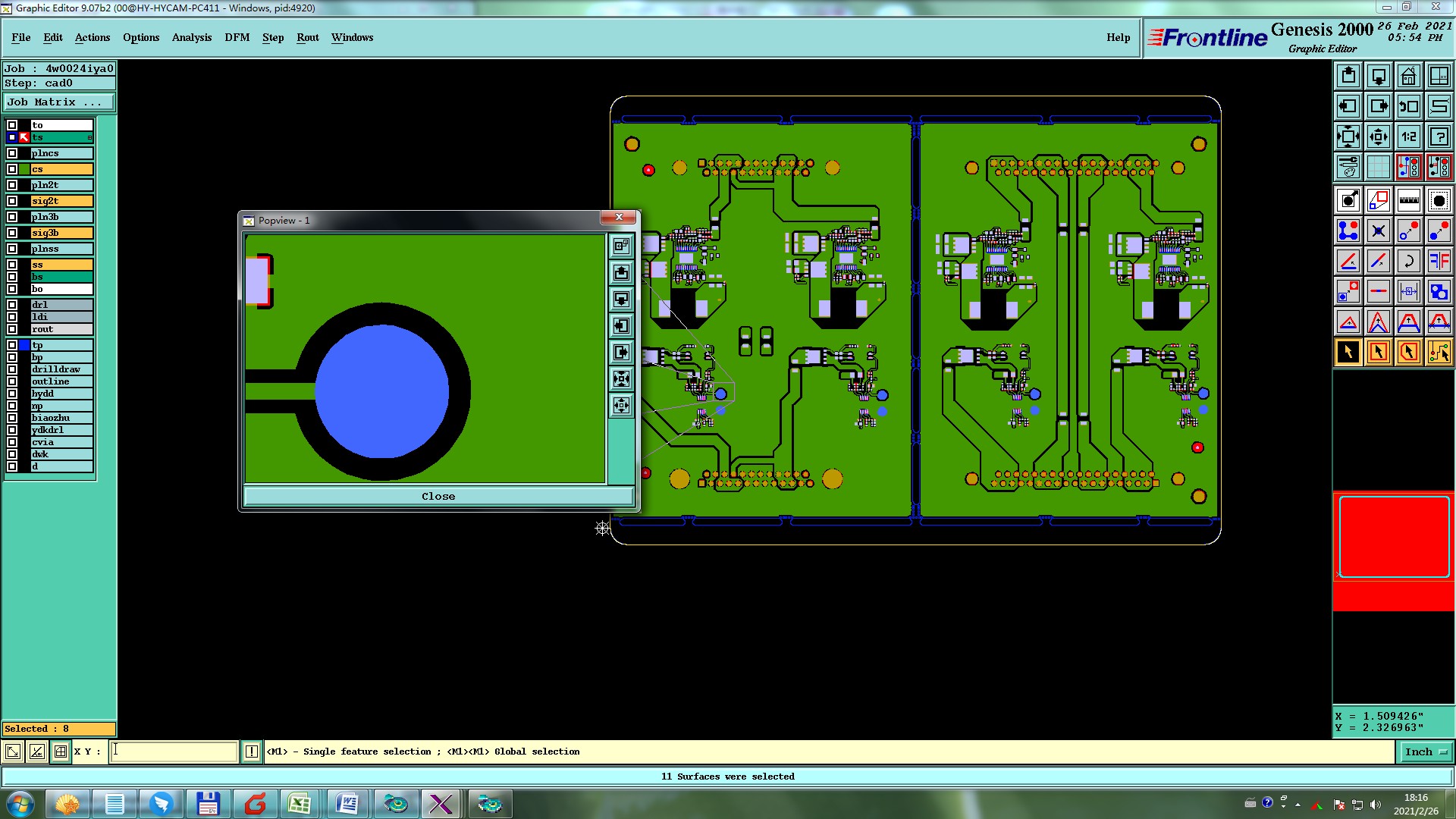The width and height of the screenshot is (1456, 819).
Task: Select the ruler measure tool
Action: click(1408, 200)
